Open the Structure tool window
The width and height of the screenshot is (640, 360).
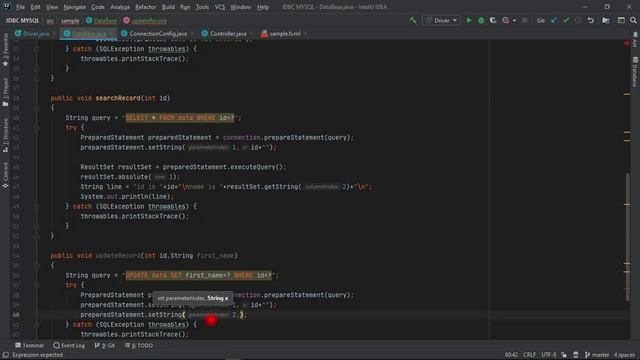tap(5, 135)
